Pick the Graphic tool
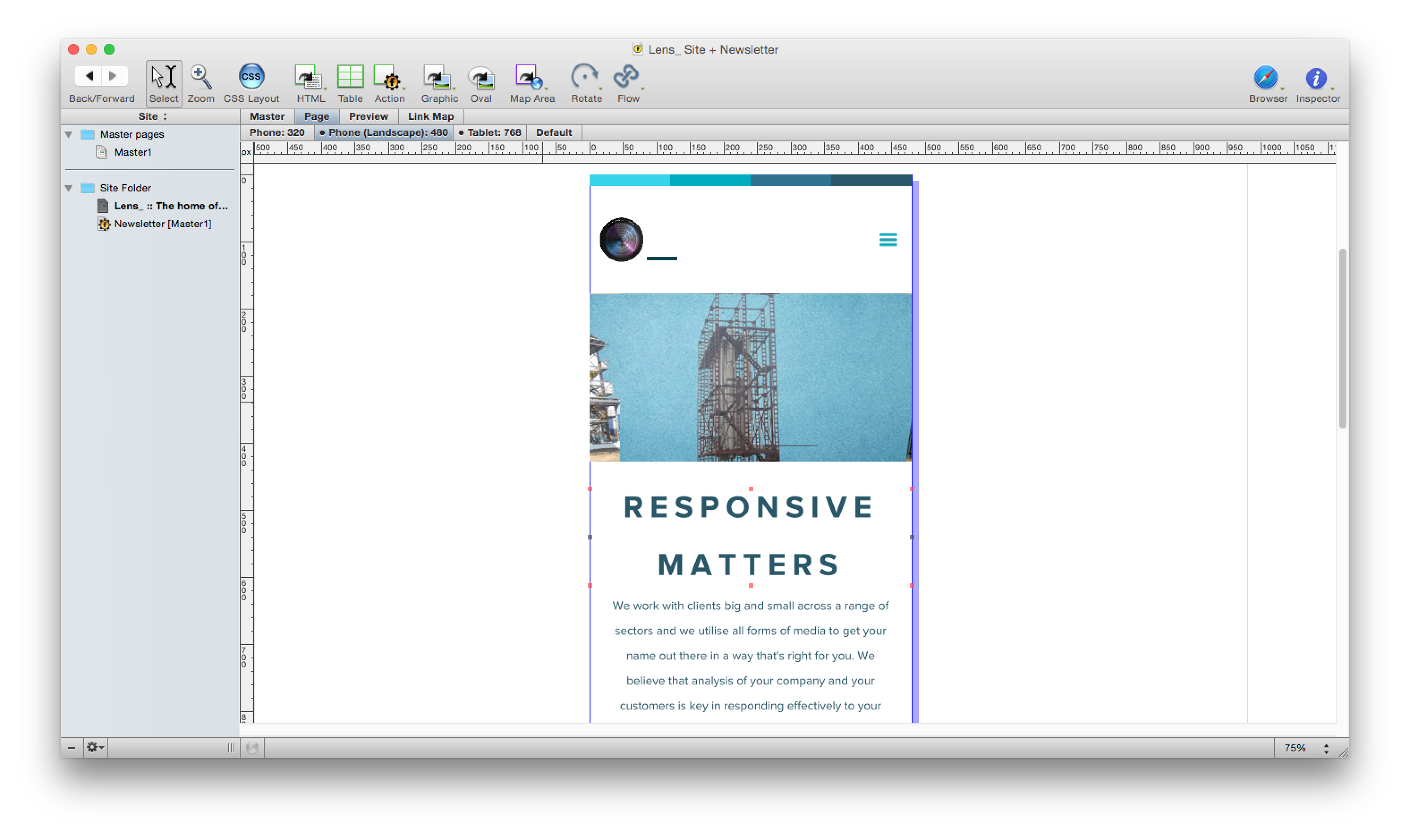The image size is (1410, 840). [438, 77]
